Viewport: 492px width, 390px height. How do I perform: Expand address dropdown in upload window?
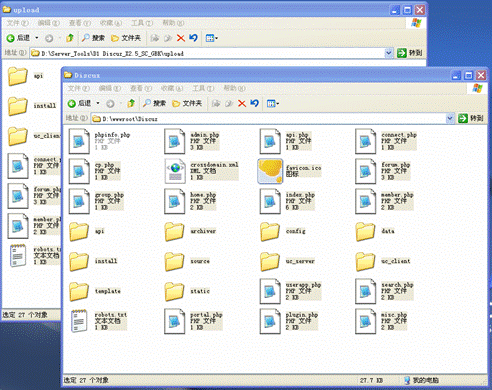389,53
